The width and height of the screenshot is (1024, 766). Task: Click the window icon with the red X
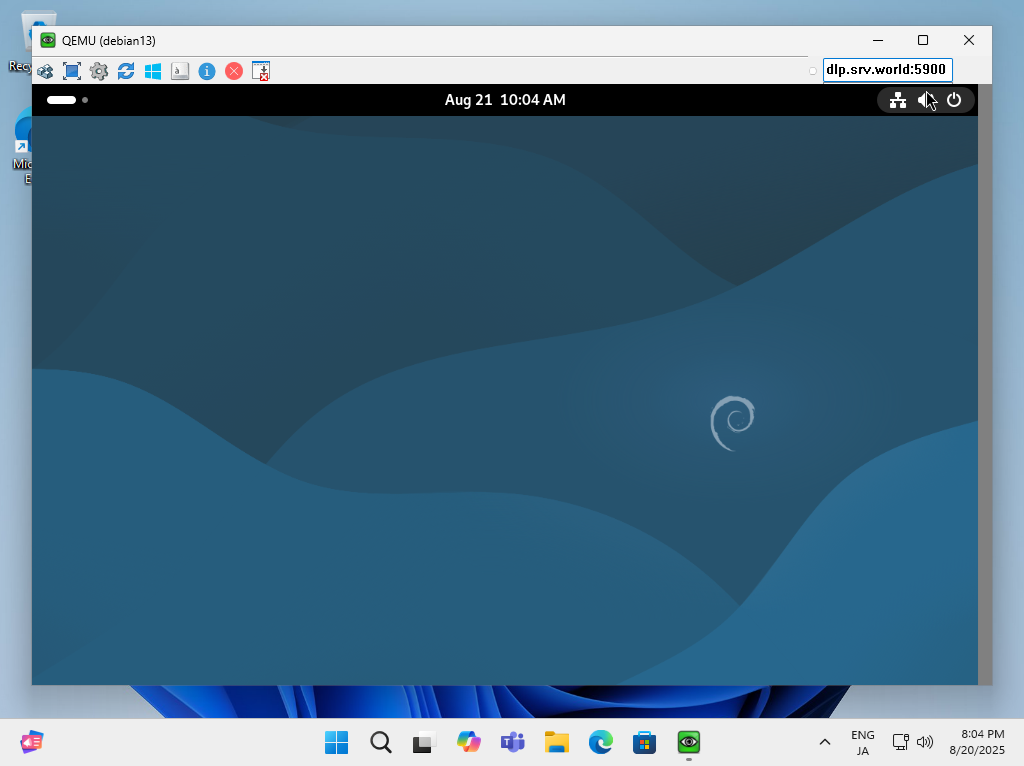click(261, 71)
